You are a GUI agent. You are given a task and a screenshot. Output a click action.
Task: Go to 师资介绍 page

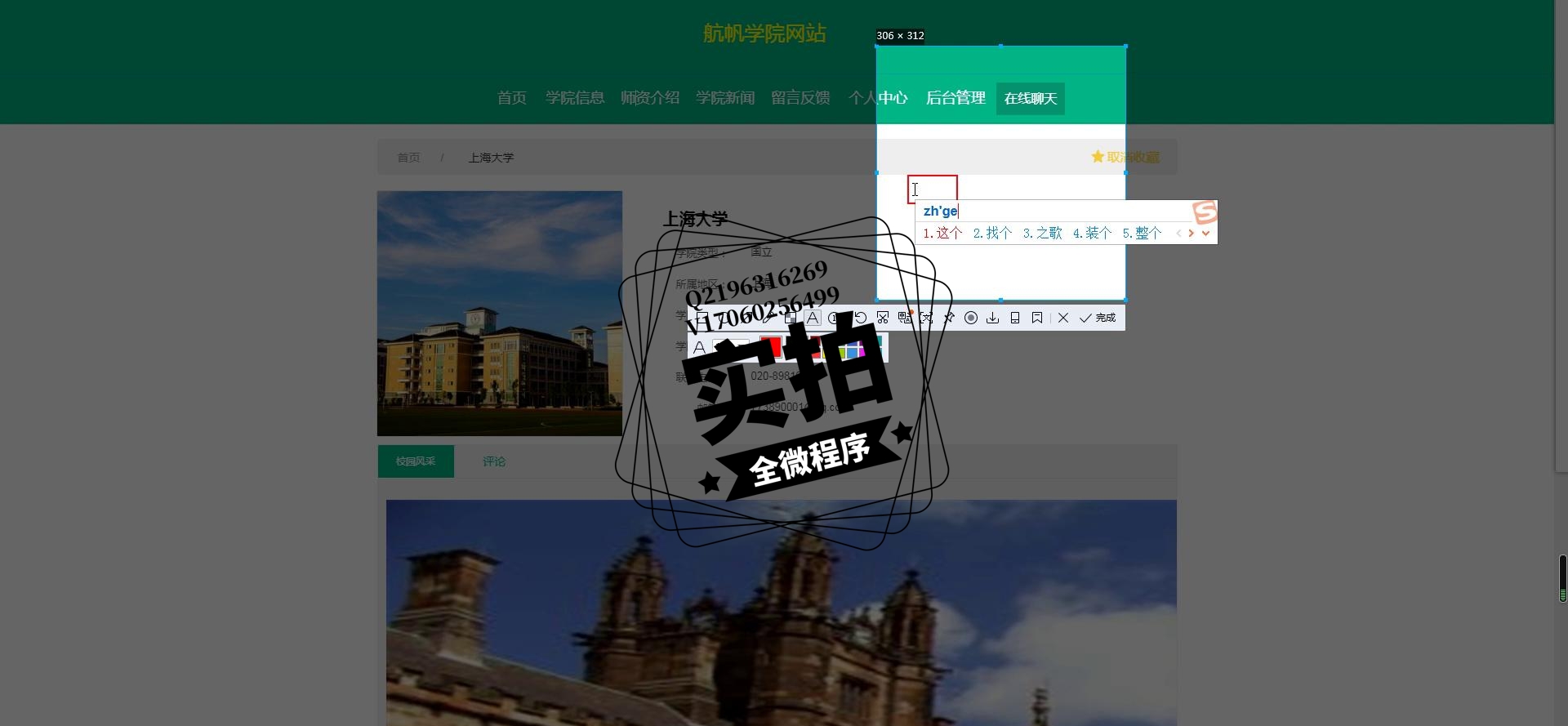pyautogui.click(x=650, y=98)
